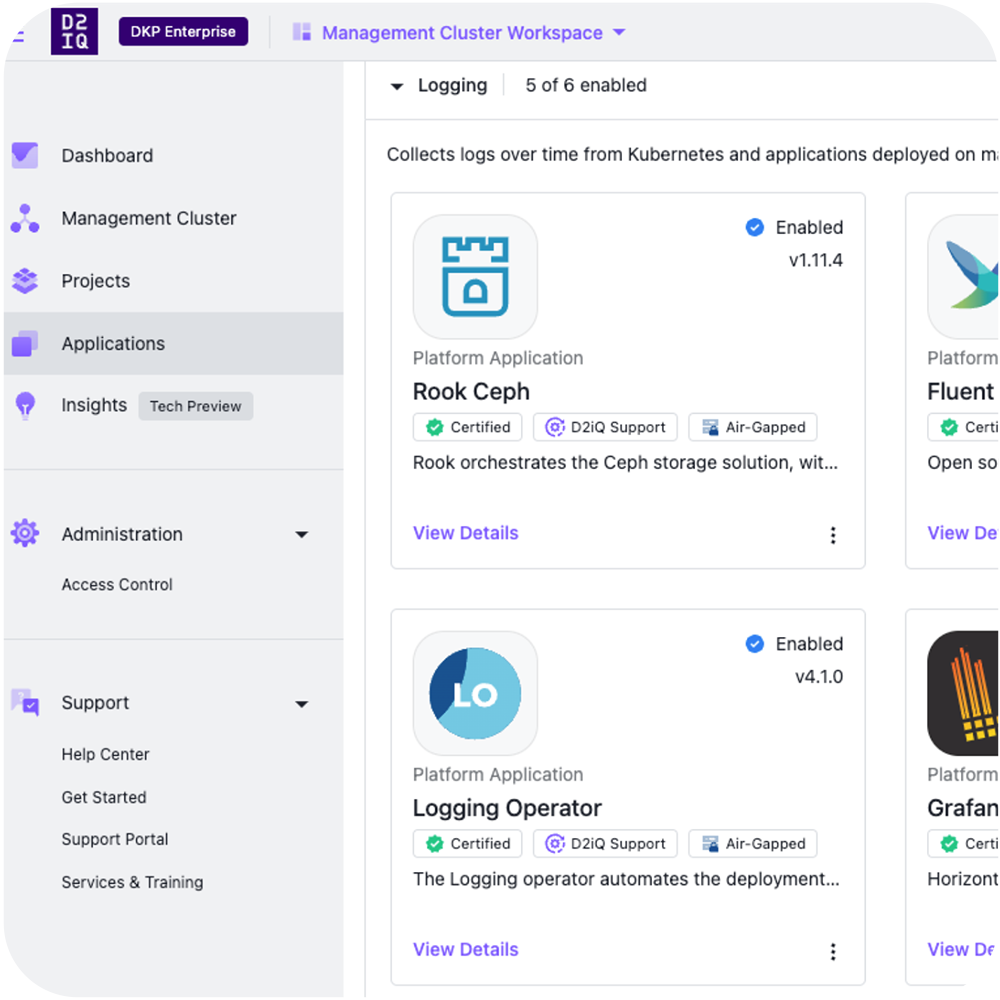Open the hamburger menu icon
The width and height of the screenshot is (1000, 1000).
click(x=14, y=31)
